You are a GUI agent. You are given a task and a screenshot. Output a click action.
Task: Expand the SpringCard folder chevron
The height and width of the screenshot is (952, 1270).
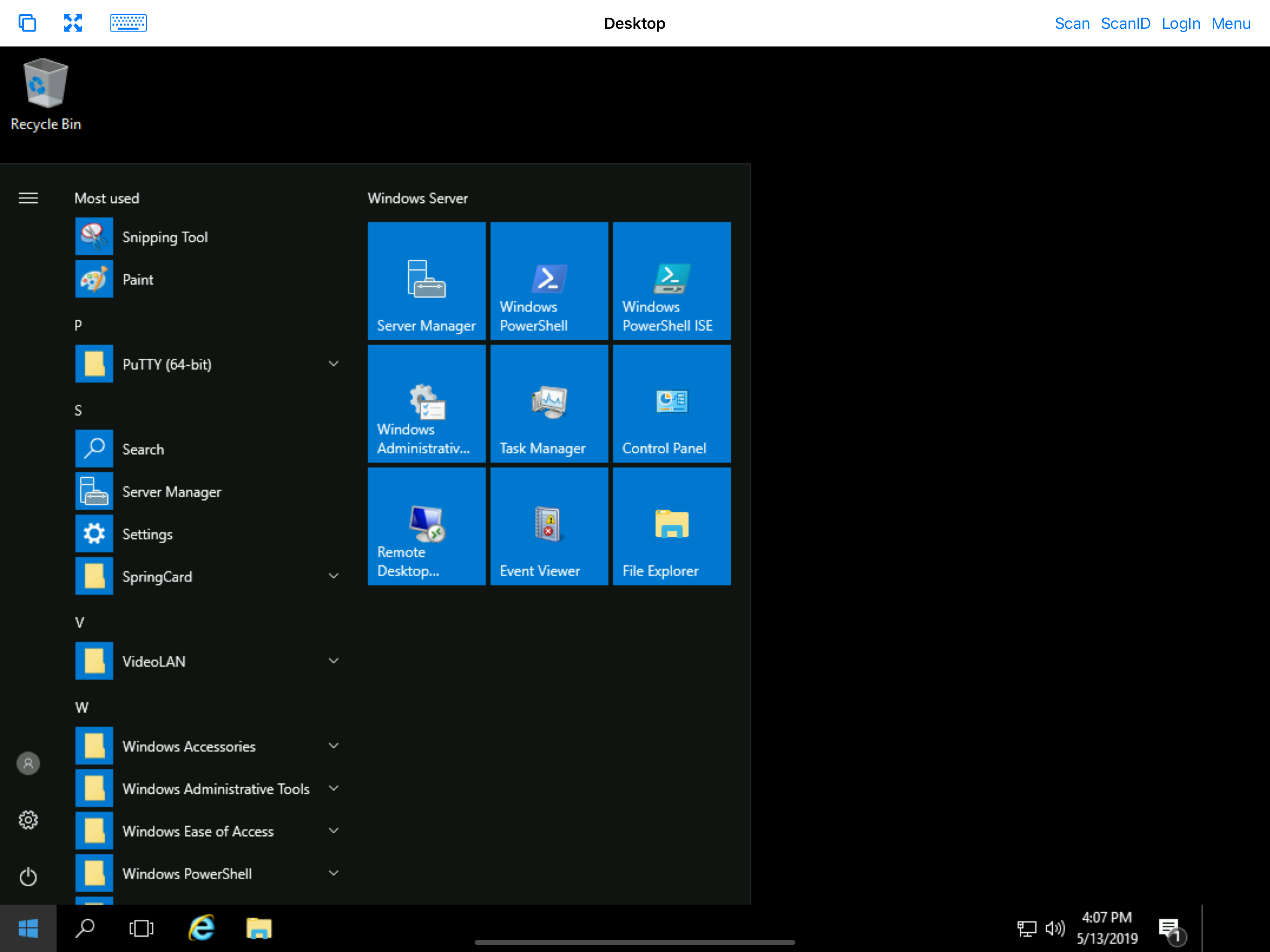tap(334, 576)
